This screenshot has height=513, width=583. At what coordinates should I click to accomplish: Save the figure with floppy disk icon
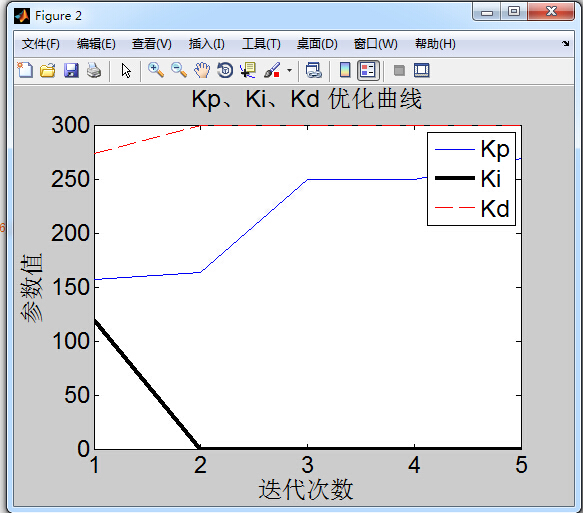coord(71,70)
